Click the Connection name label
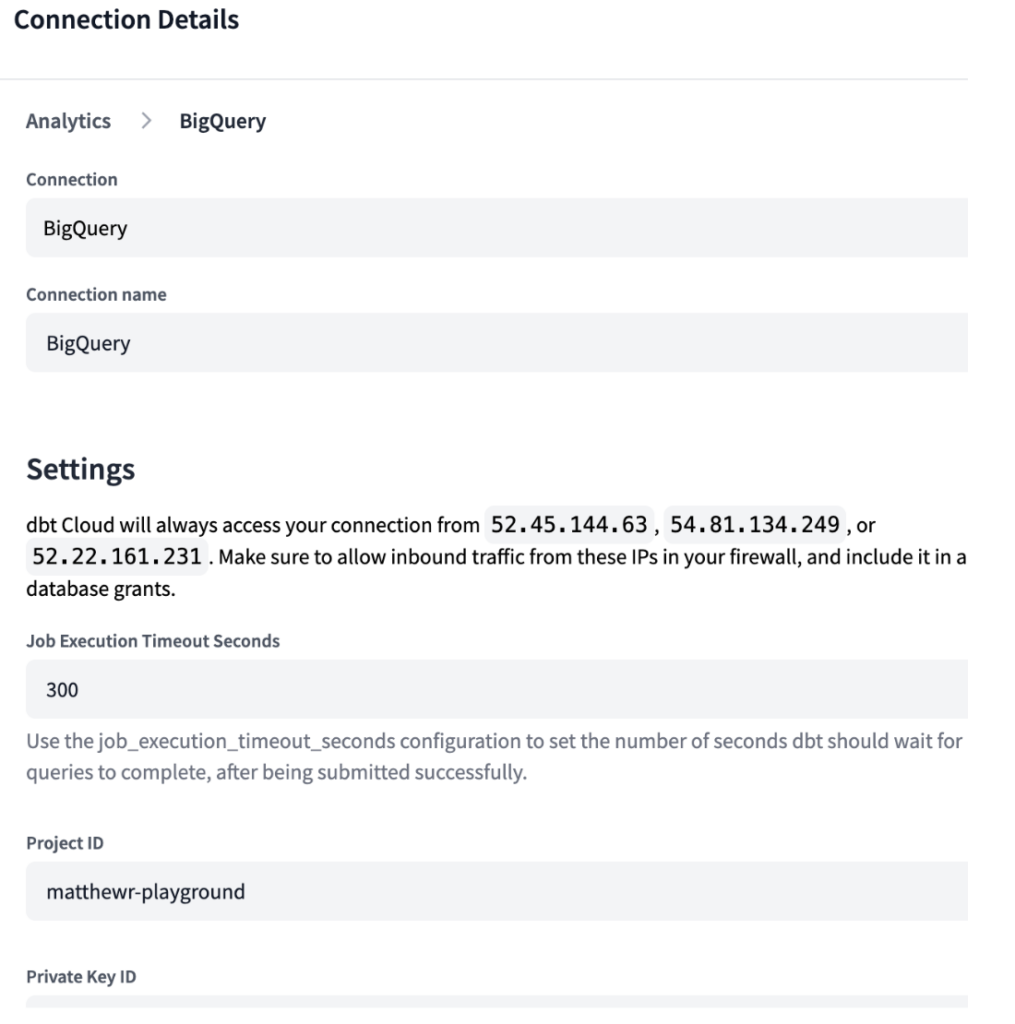This screenshot has width=1015, height=1024. (96, 295)
